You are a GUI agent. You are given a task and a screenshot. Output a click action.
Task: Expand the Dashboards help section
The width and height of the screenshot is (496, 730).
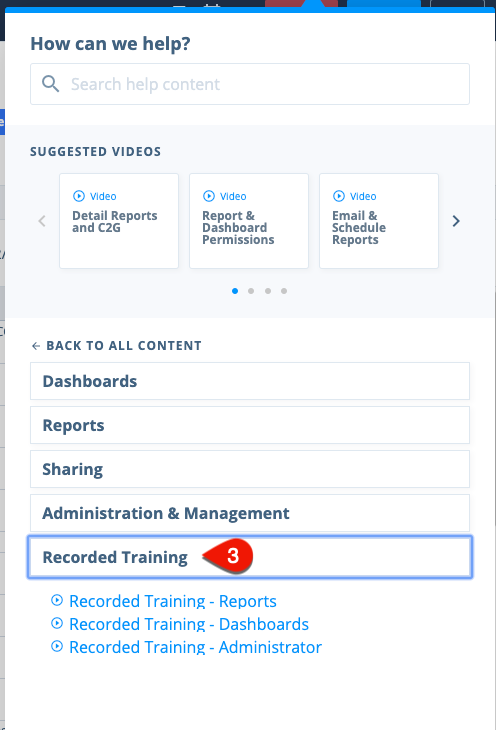pyautogui.click(x=250, y=381)
